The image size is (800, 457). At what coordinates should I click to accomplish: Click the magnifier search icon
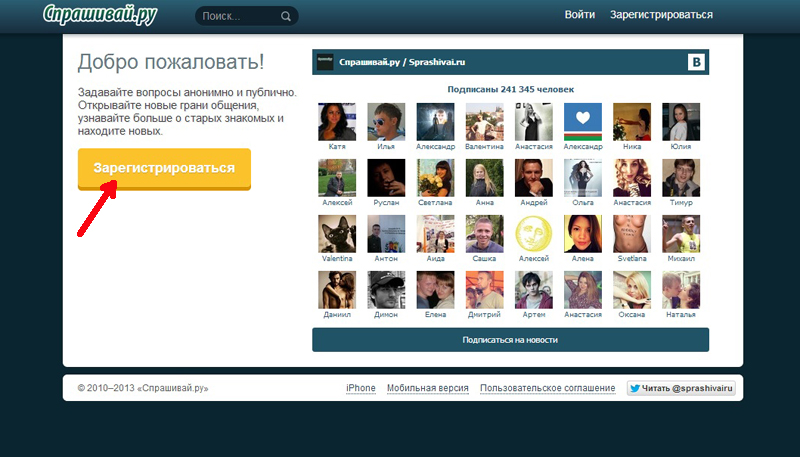(286, 16)
